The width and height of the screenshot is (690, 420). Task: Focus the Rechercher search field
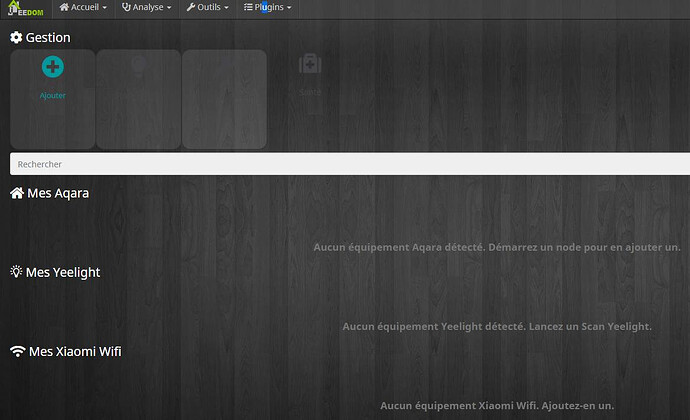pos(350,164)
